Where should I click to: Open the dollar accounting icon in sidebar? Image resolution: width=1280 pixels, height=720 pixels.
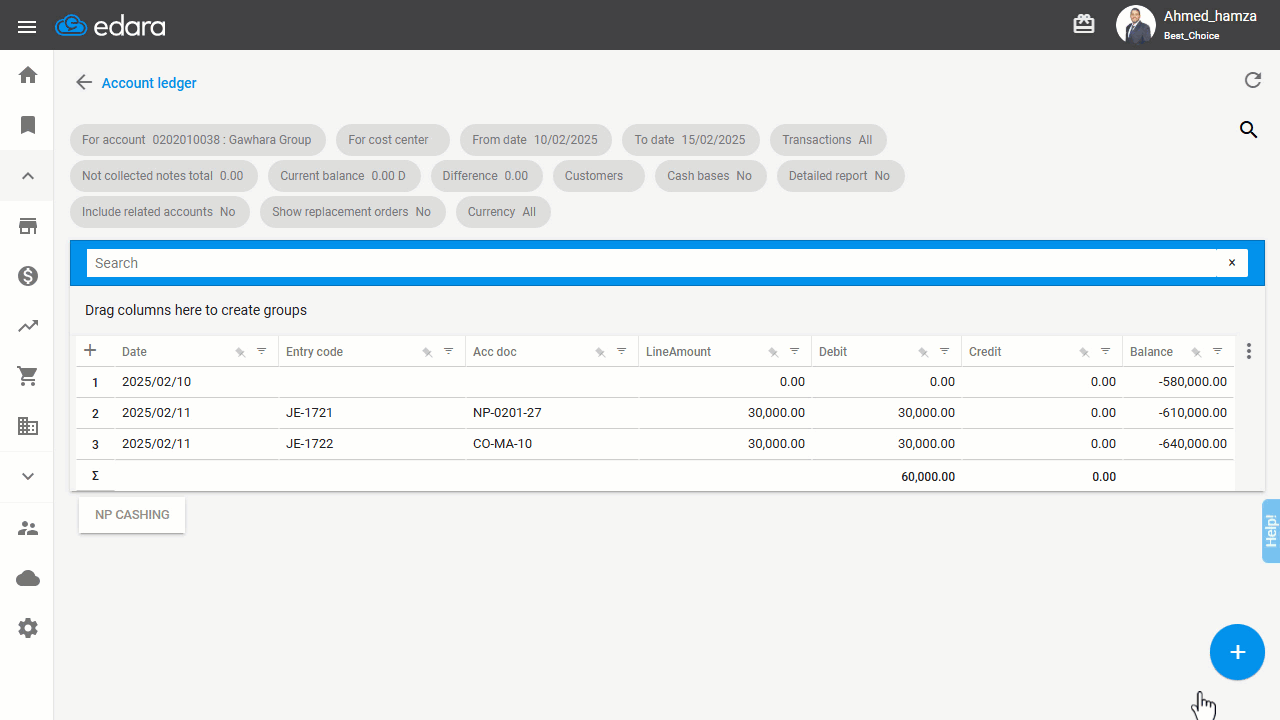(28, 276)
